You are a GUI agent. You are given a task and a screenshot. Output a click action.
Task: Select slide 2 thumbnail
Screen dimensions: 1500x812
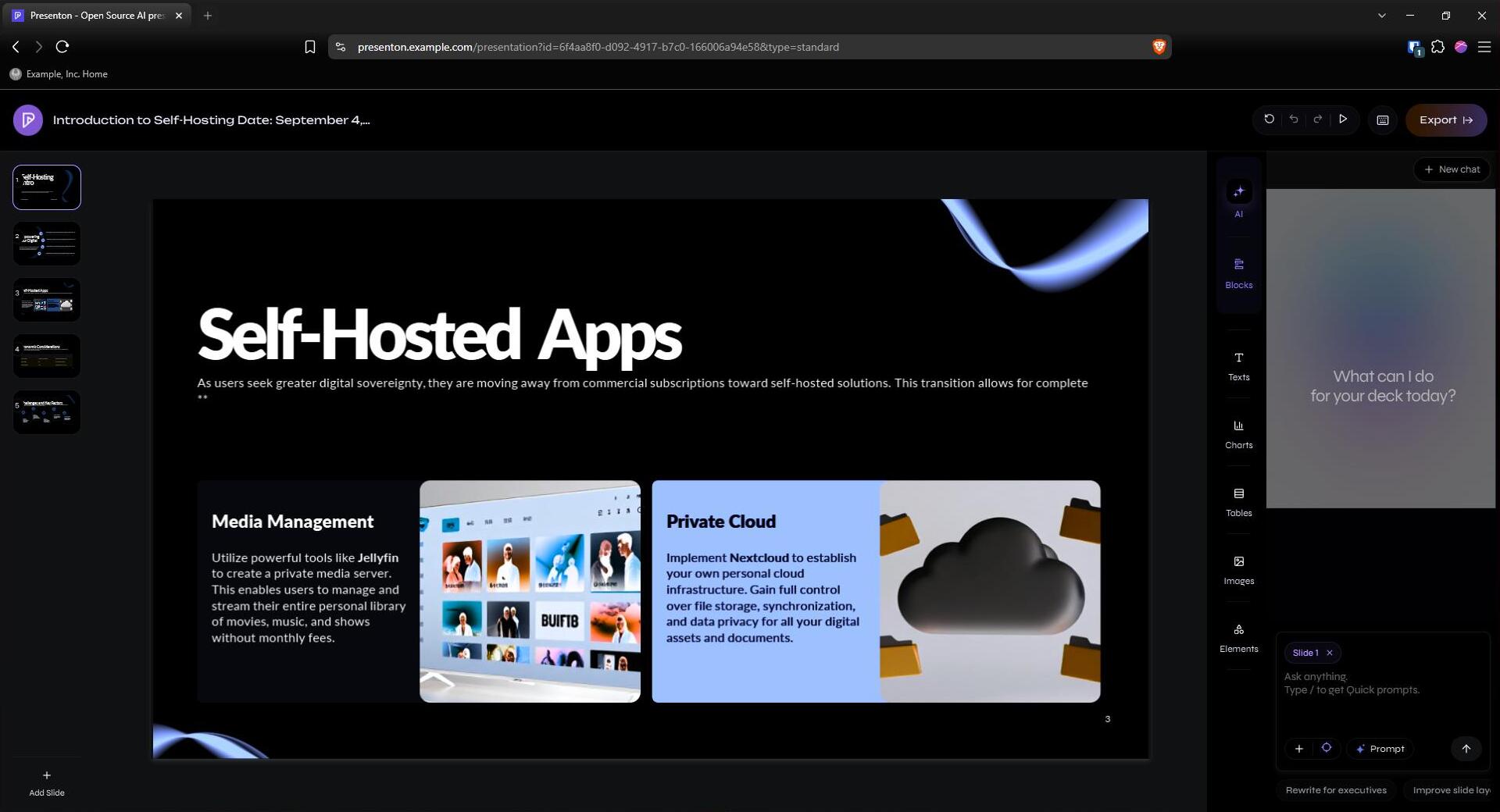pos(47,244)
